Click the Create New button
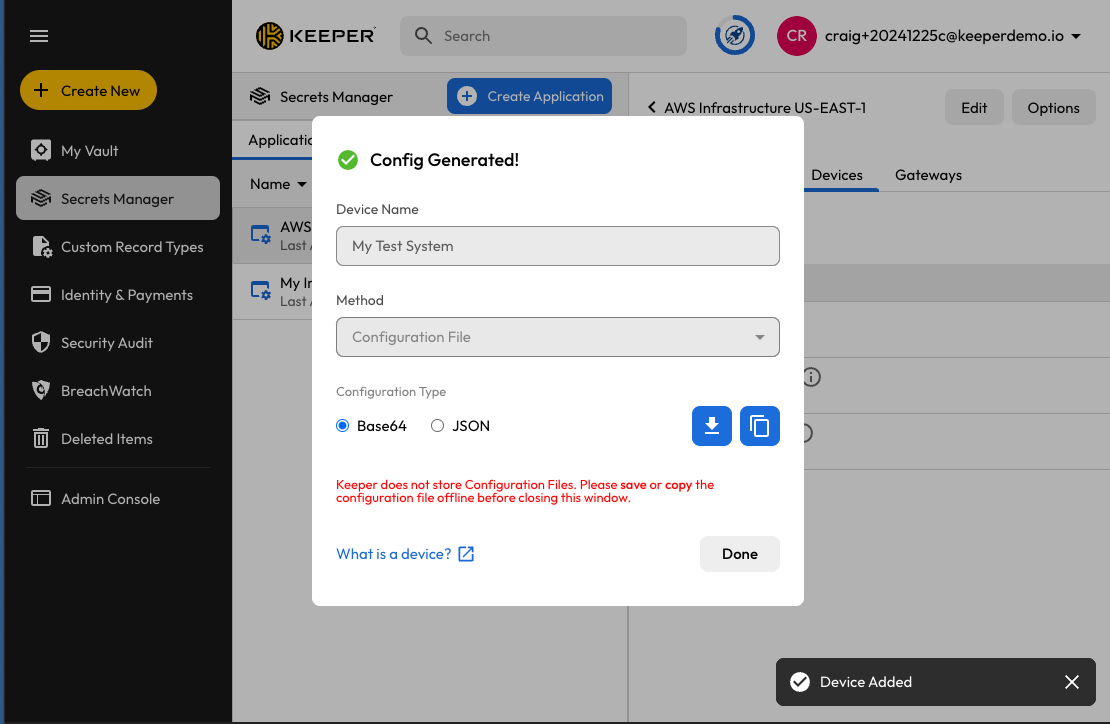This screenshot has height=724, width=1110. [x=88, y=91]
